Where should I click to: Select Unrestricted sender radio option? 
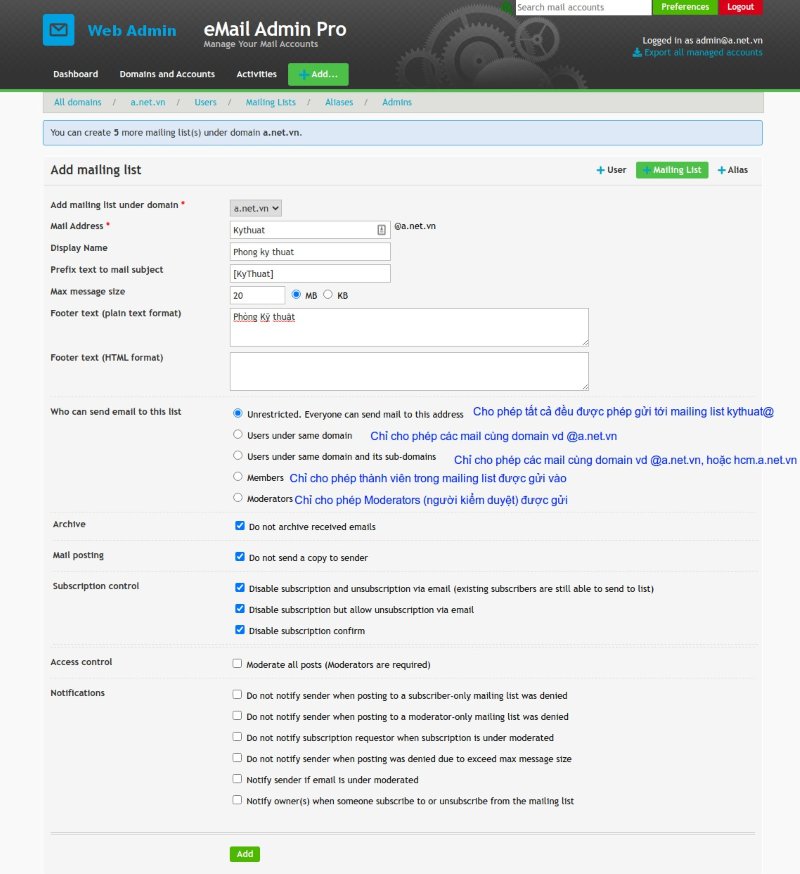pos(237,413)
